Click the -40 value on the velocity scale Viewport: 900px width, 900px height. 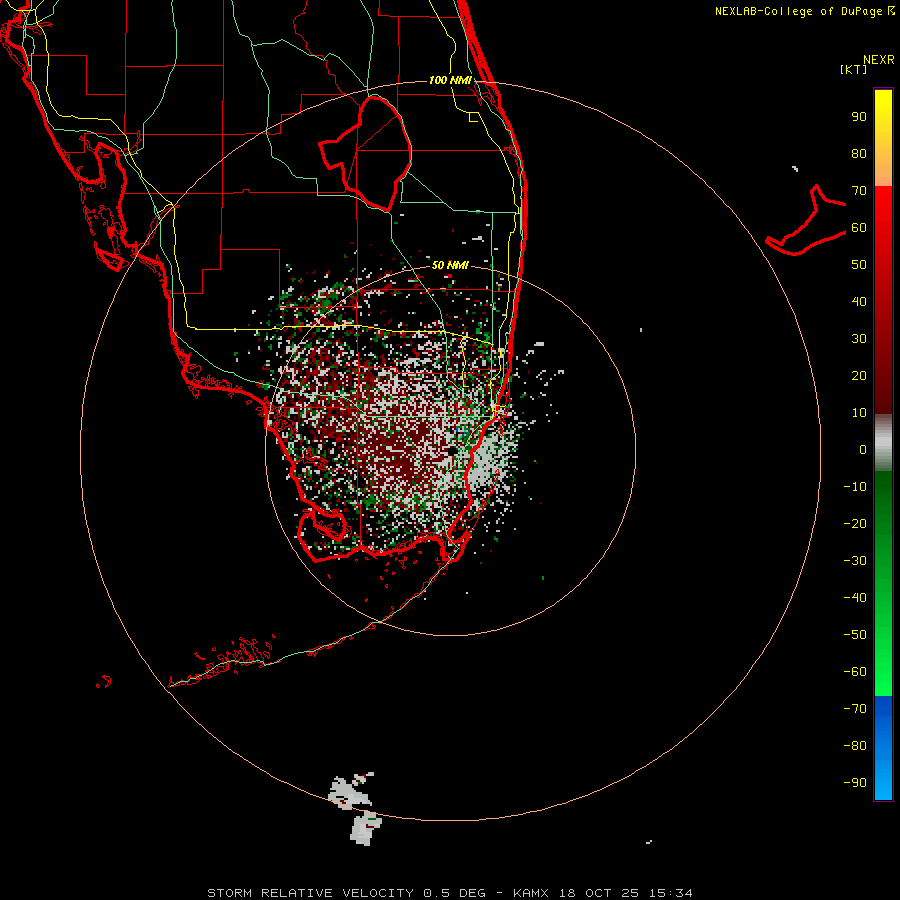coord(855,598)
